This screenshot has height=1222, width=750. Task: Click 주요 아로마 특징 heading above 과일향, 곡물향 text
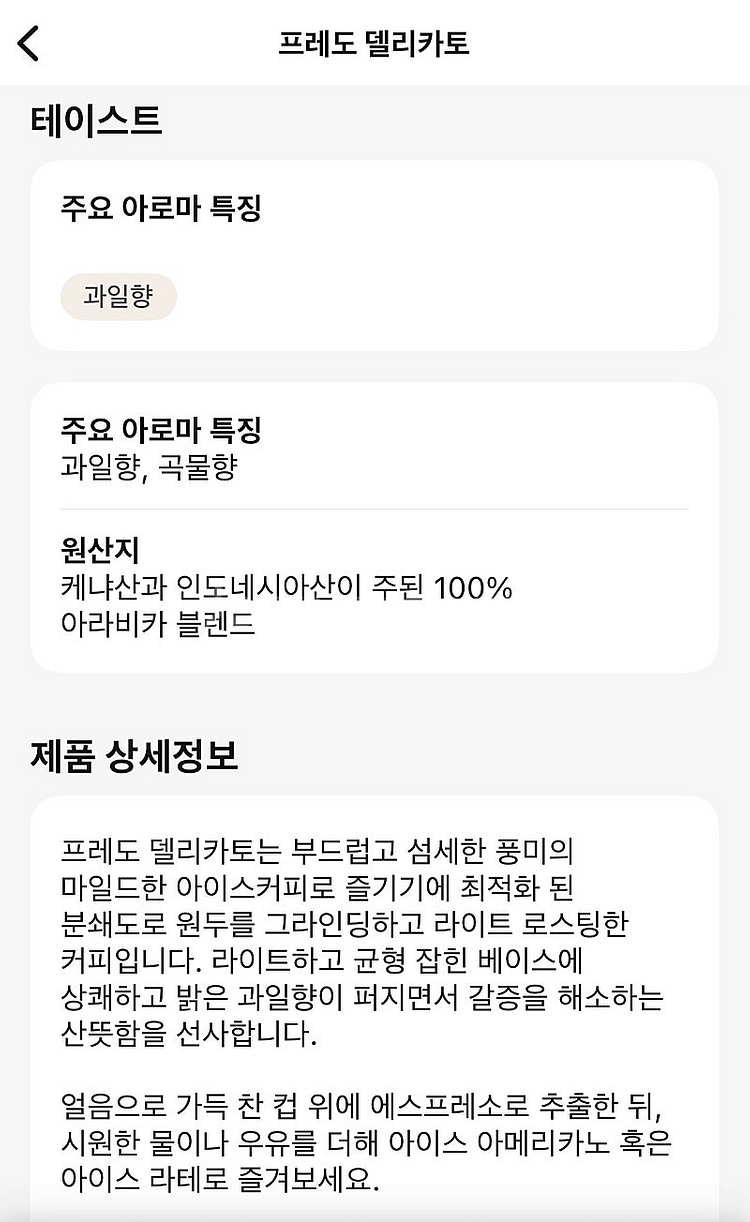[161, 431]
